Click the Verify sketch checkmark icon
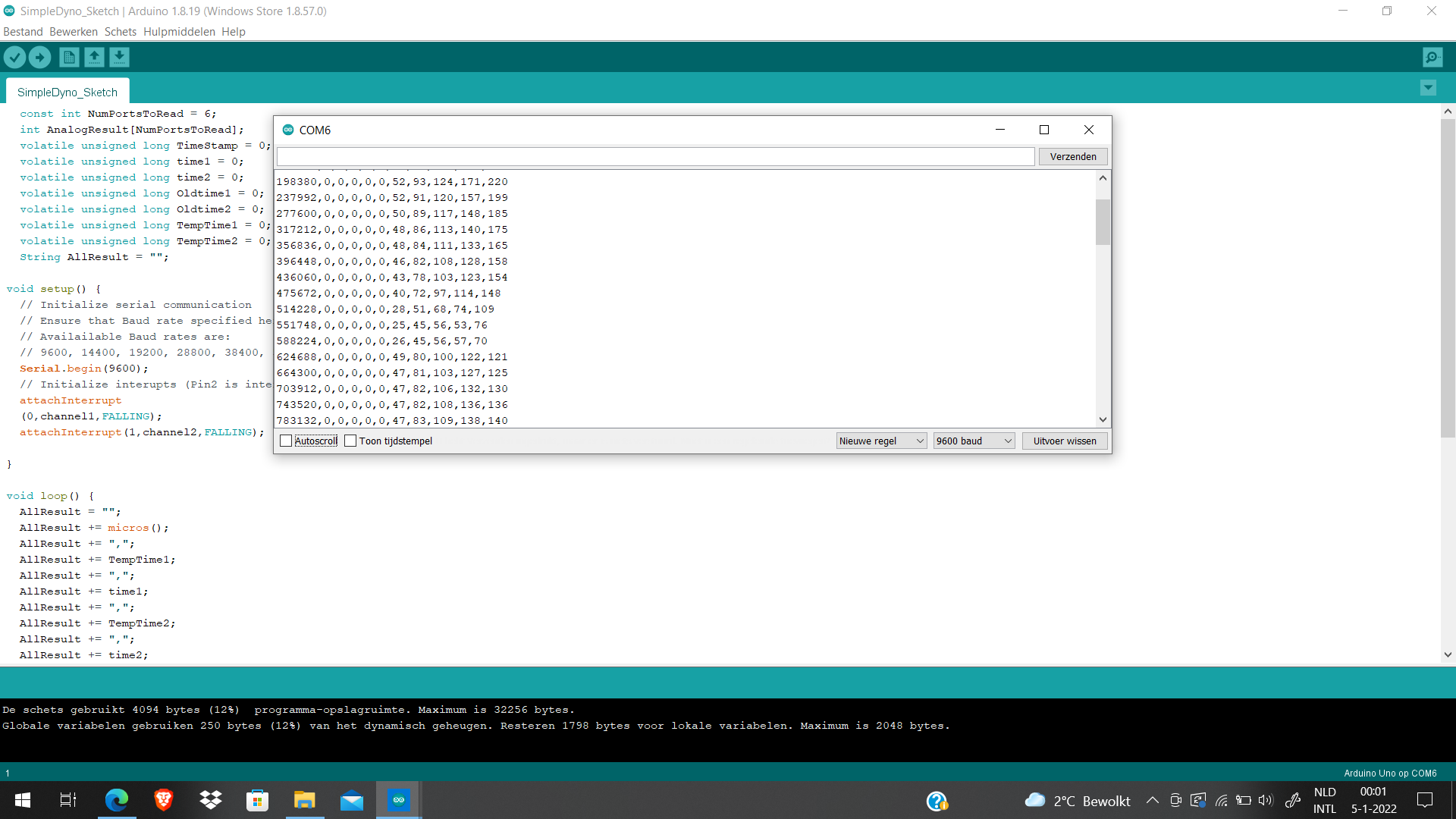Viewport: 1456px width, 819px height. pyautogui.click(x=15, y=57)
